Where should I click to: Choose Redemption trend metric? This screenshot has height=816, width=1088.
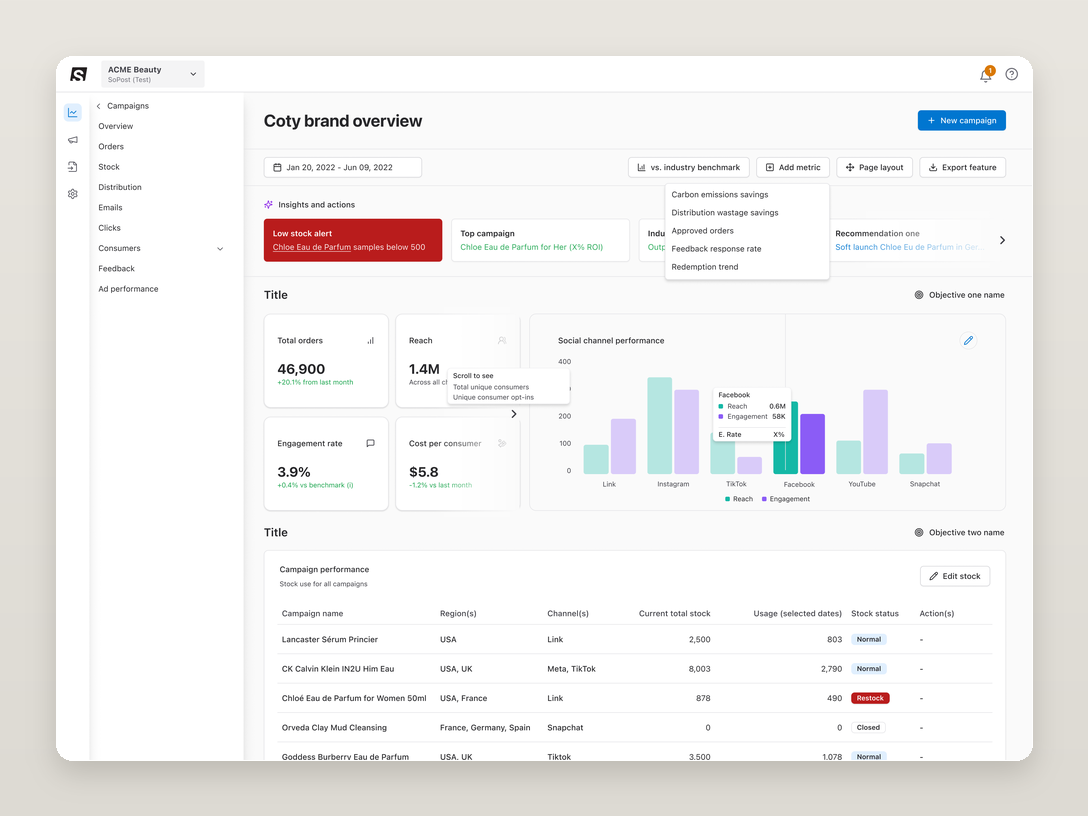(704, 267)
